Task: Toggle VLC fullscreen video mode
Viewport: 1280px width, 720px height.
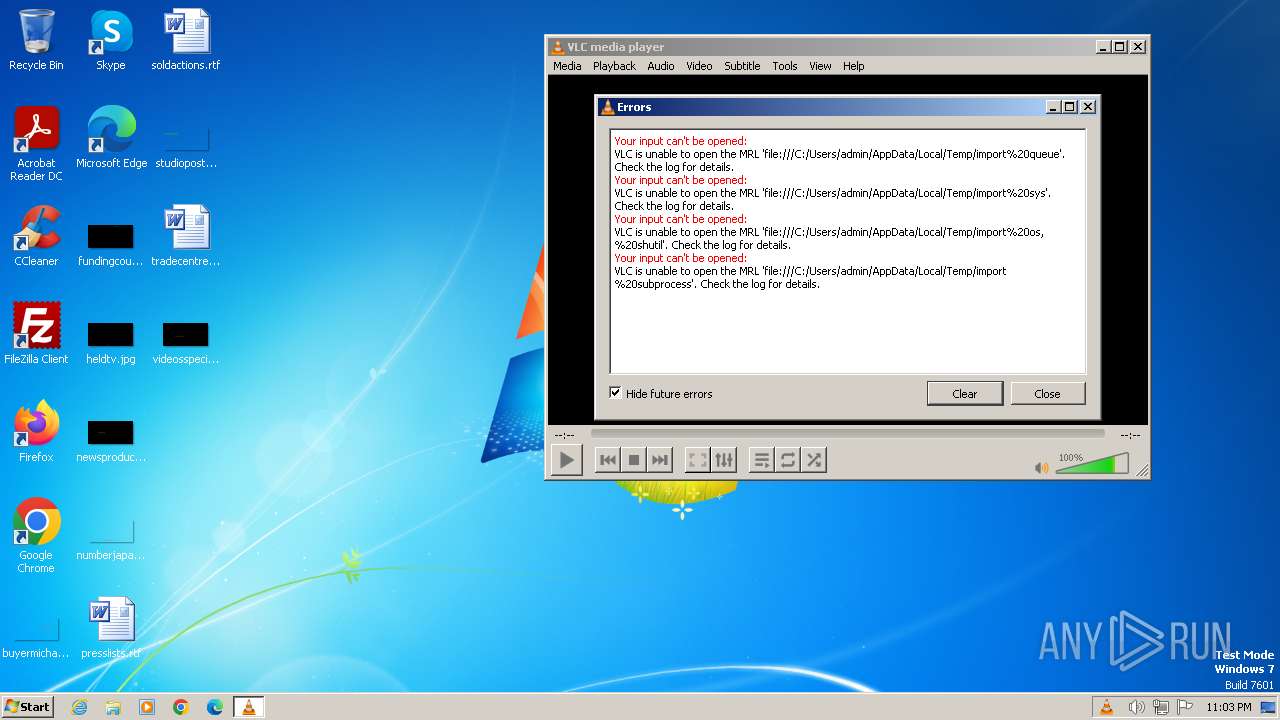Action: point(698,460)
